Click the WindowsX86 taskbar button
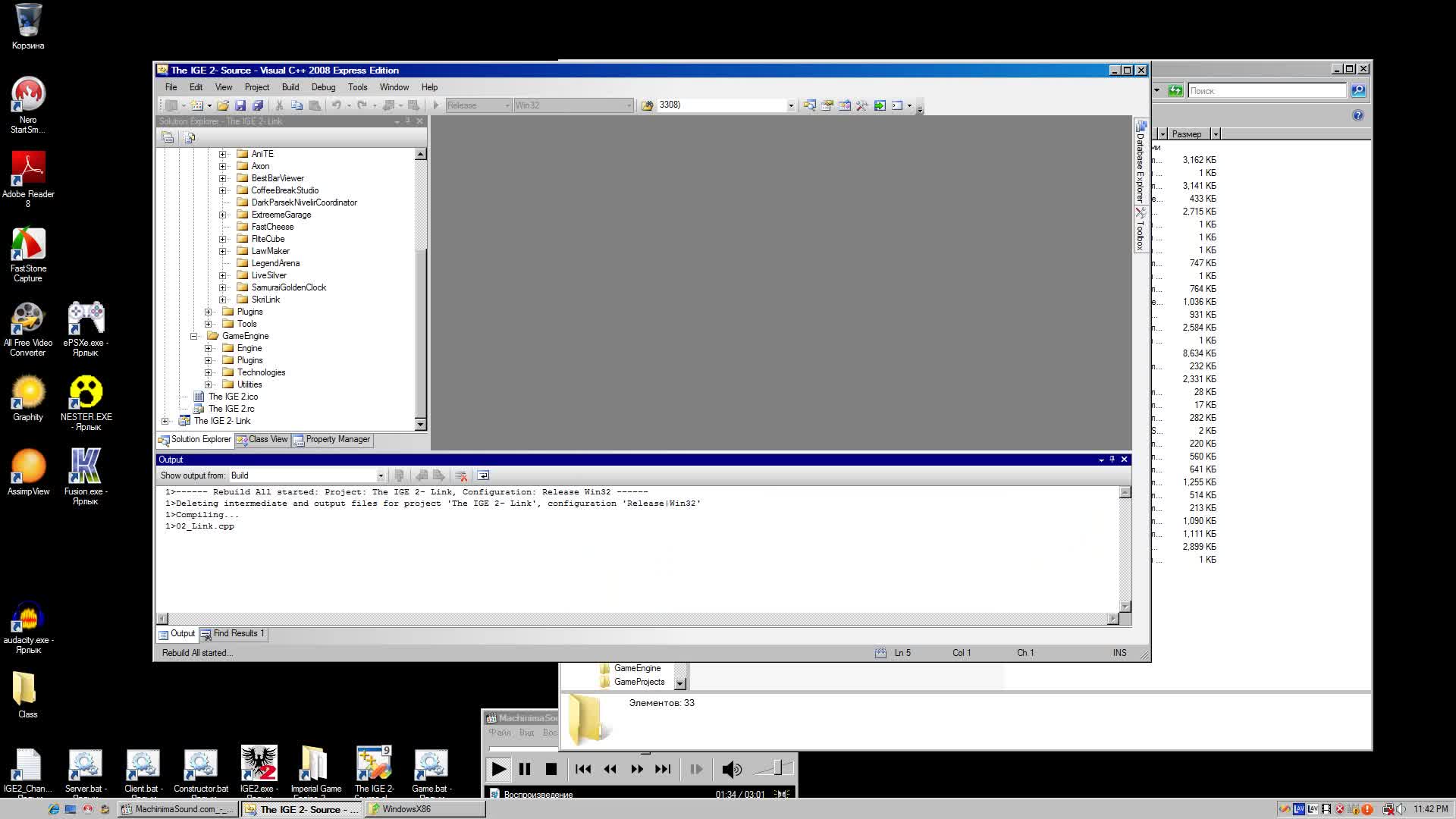 coord(425,809)
